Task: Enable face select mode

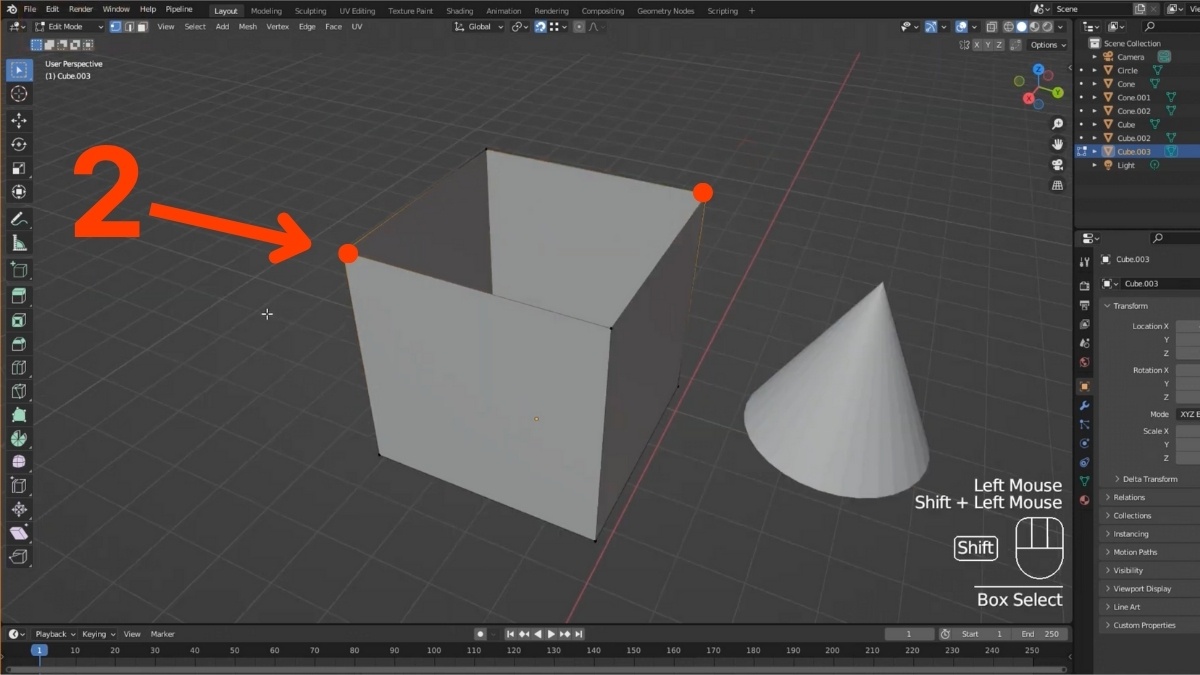Action: tap(142, 27)
